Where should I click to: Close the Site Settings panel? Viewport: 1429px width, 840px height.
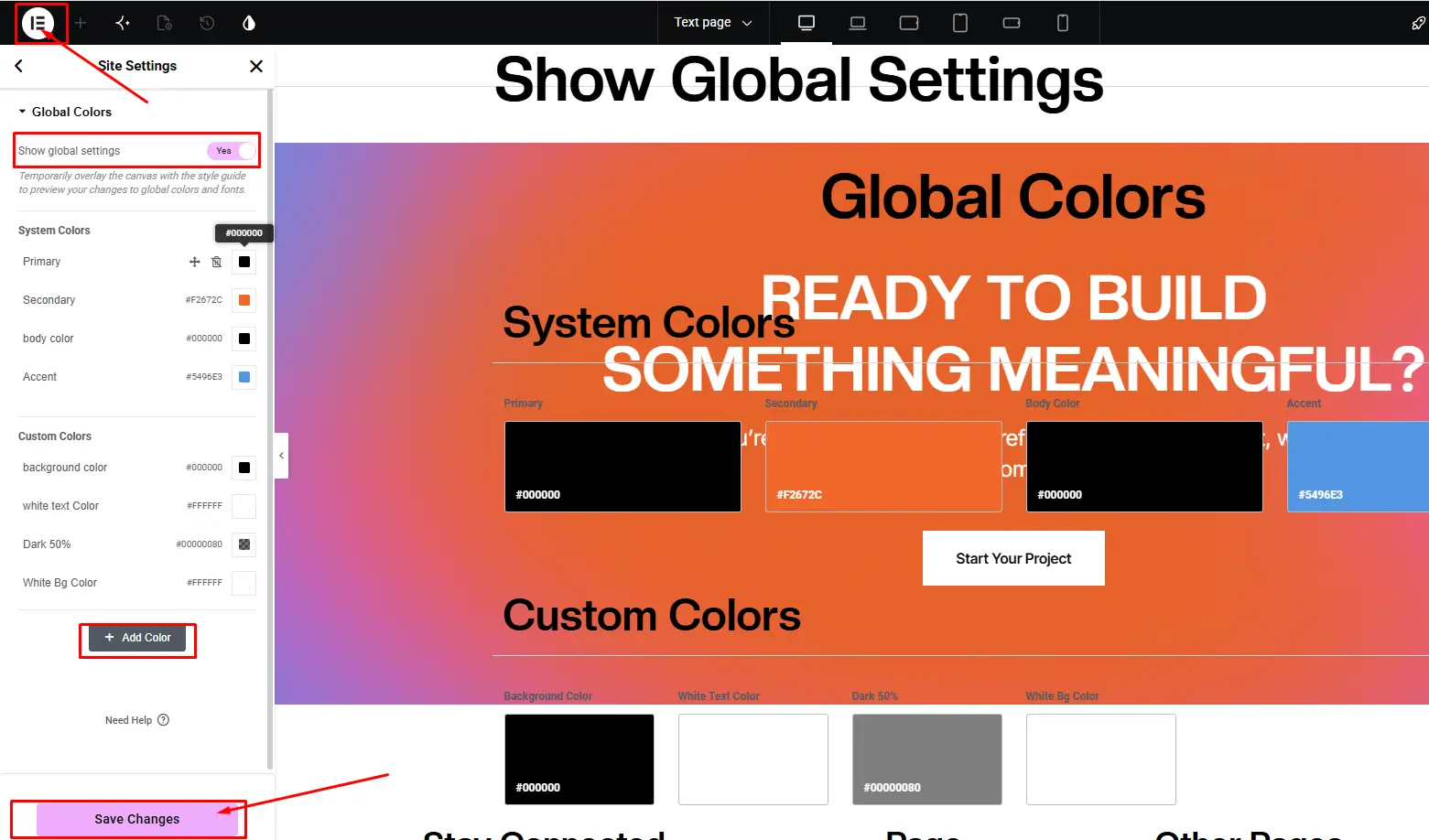tap(256, 66)
